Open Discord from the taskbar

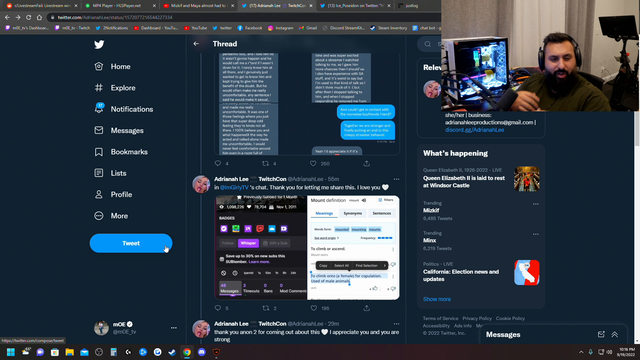(202, 352)
